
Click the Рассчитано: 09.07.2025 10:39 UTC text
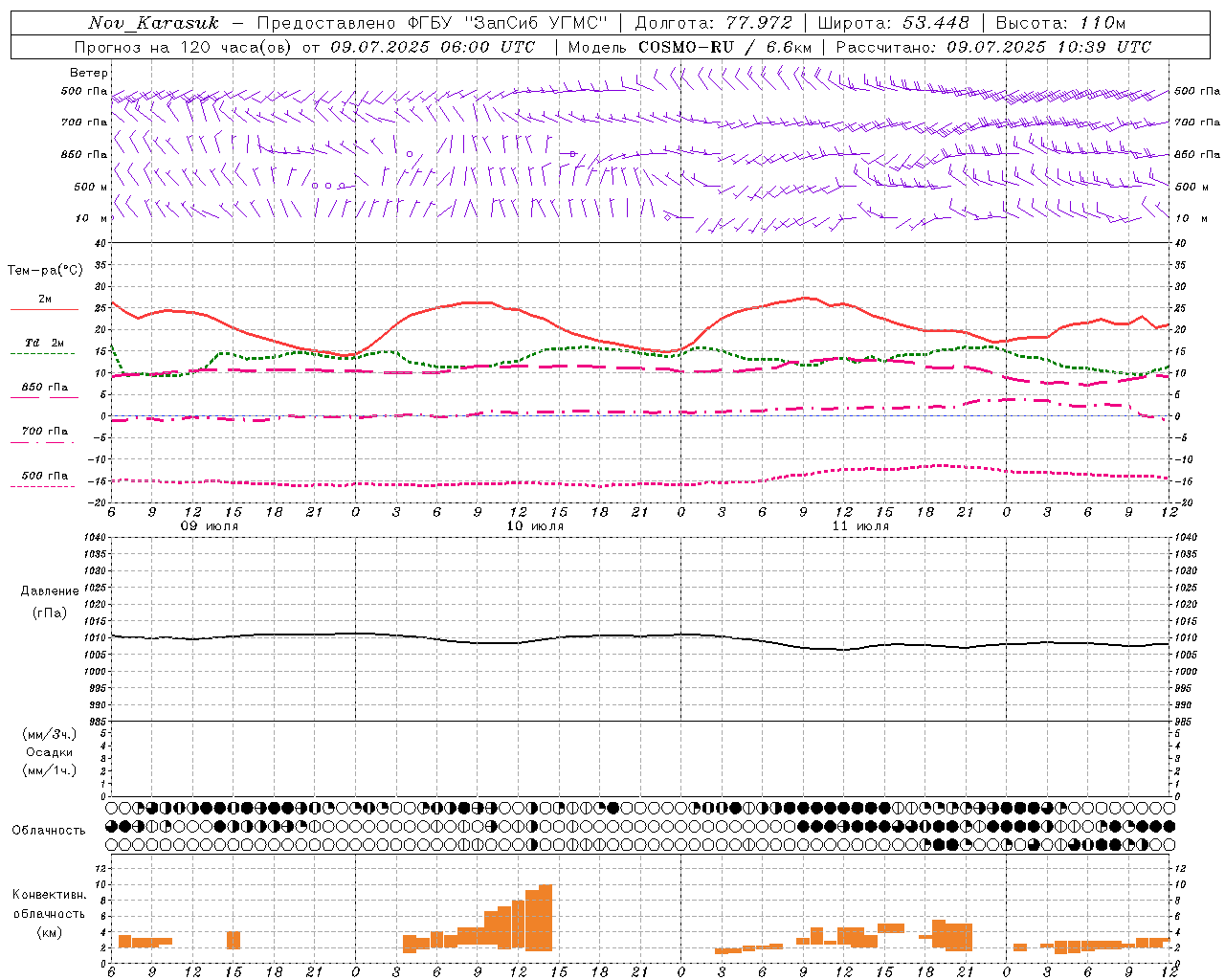point(993,47)
